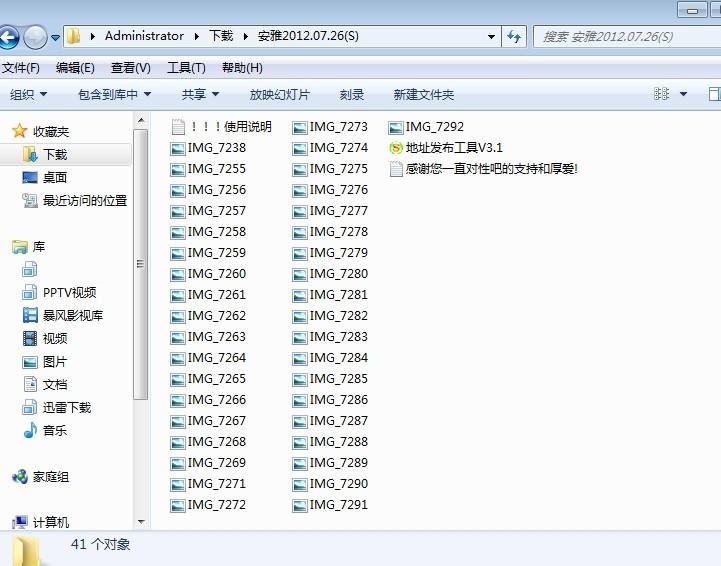Open the recent pages dropdown beside Forward

(55, 38)
